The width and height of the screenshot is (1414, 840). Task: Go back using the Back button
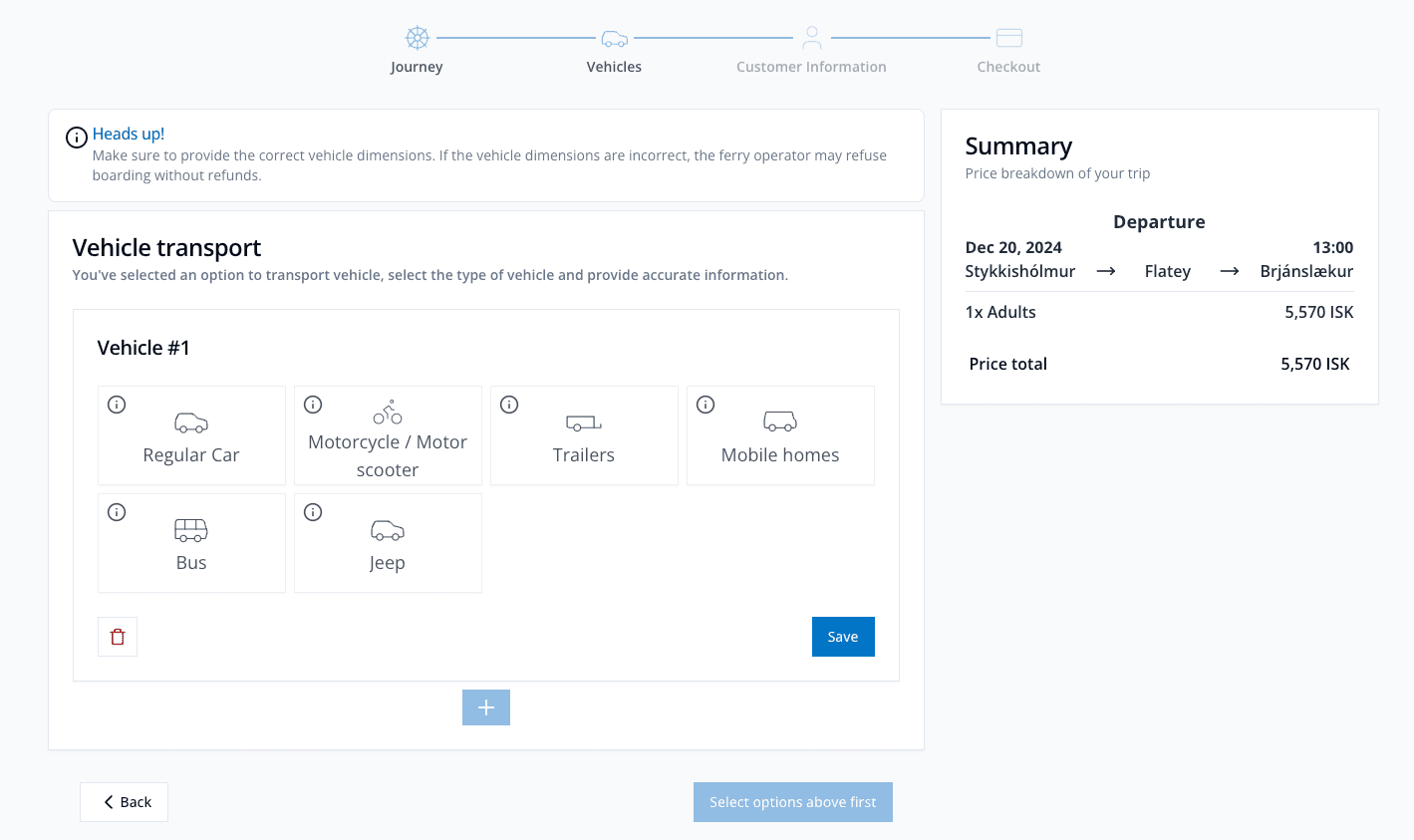[x=125, y=802]
